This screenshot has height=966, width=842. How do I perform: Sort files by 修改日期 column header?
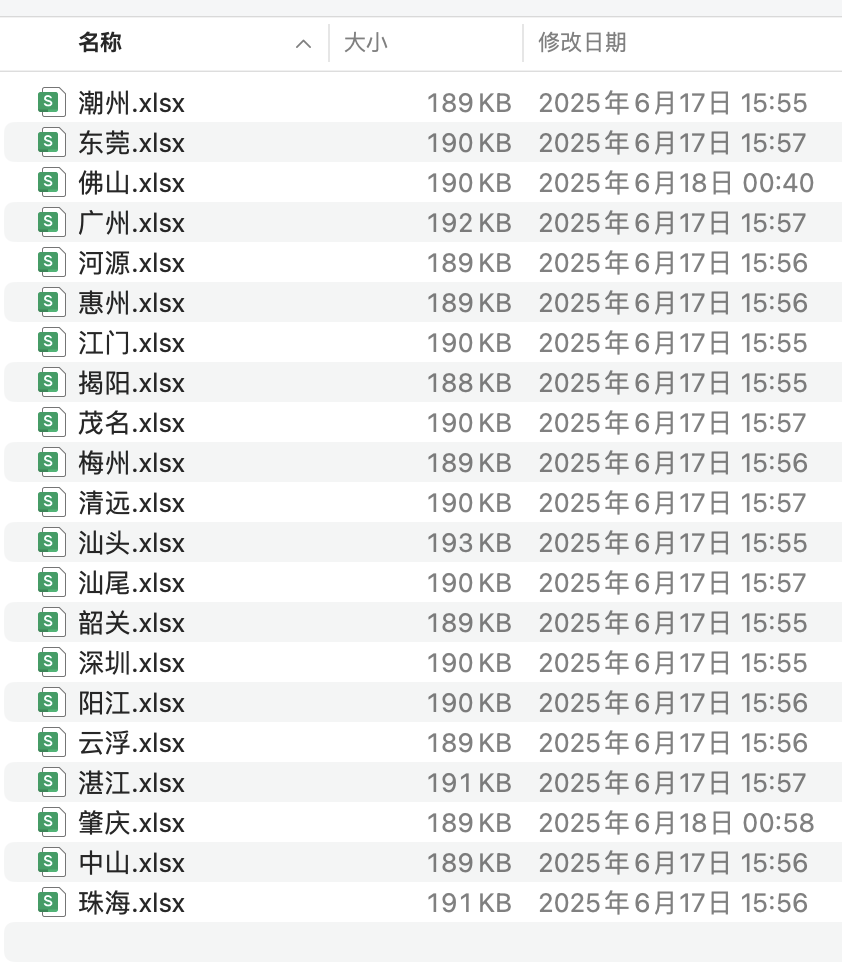click(x=582, y=43)
